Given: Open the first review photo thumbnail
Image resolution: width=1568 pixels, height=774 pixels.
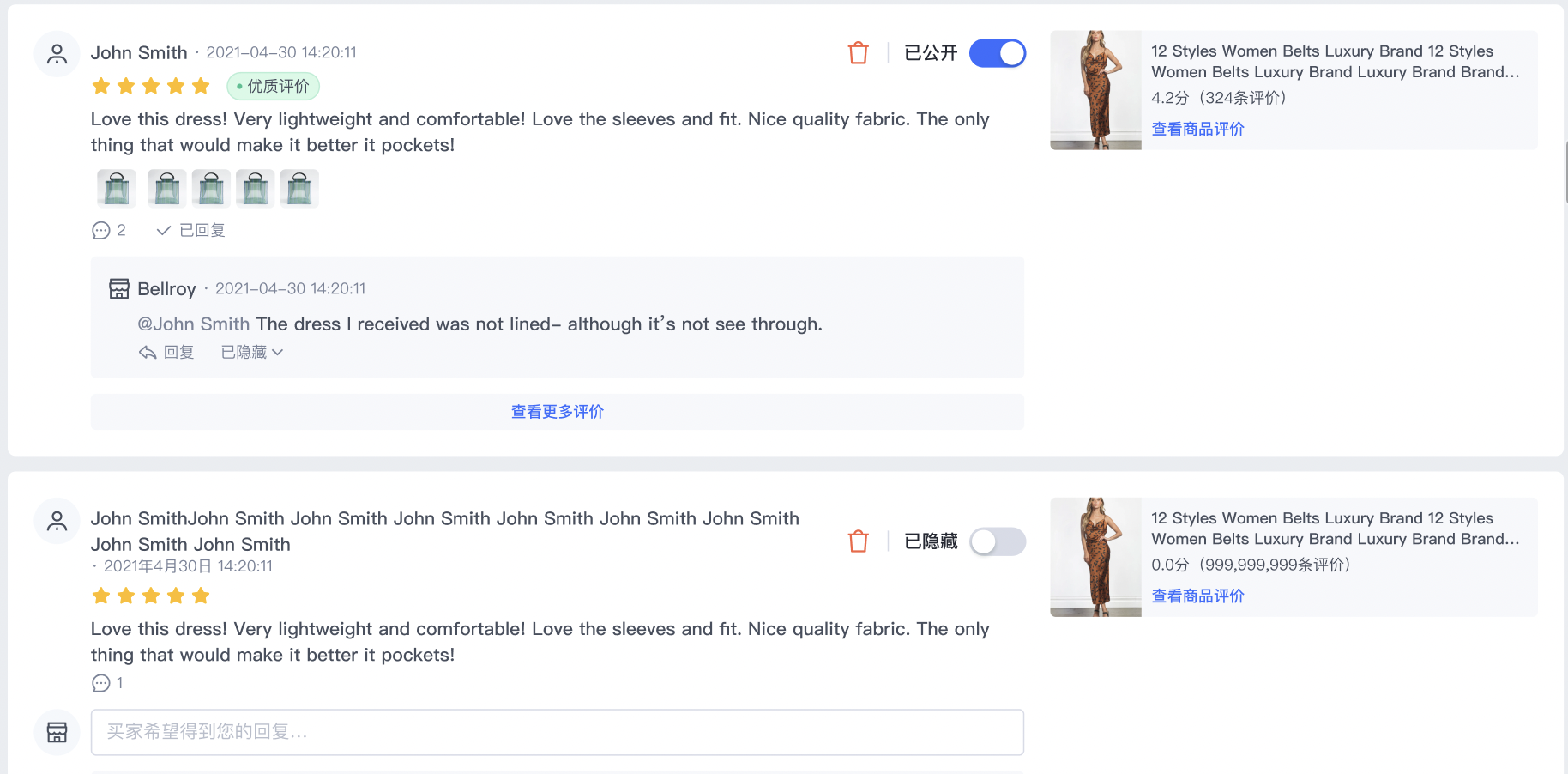Looking at the screenshot, I should (117, 188).
